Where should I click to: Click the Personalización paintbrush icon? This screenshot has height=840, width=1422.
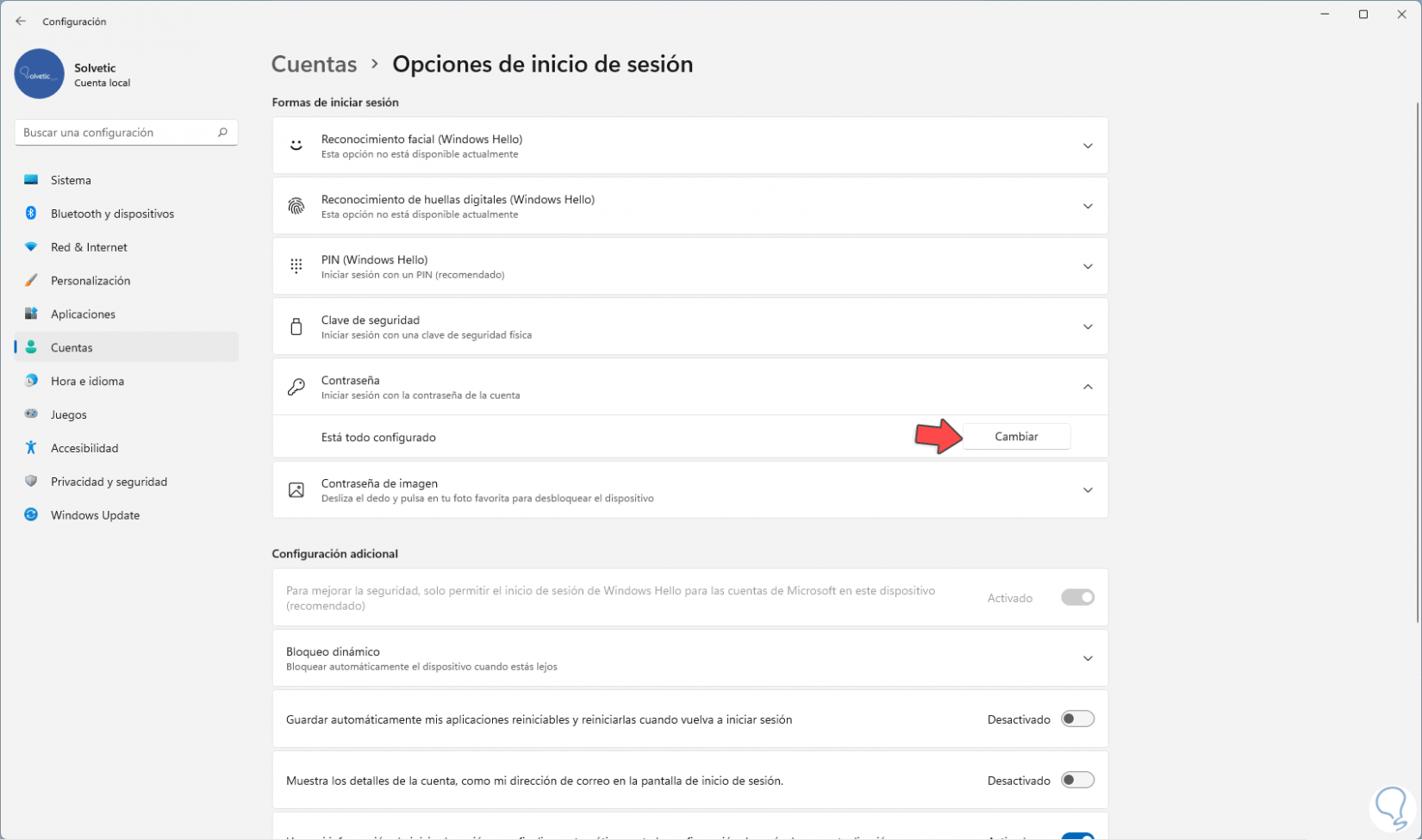[x=31, y=281]
